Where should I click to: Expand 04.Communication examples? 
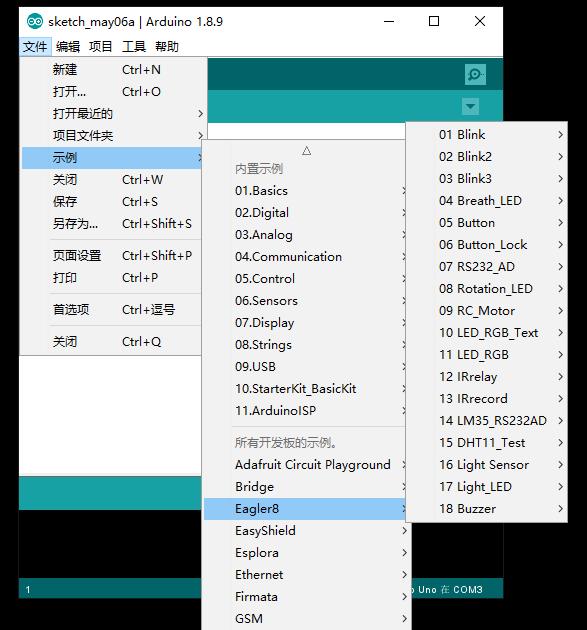coord(305,257)
